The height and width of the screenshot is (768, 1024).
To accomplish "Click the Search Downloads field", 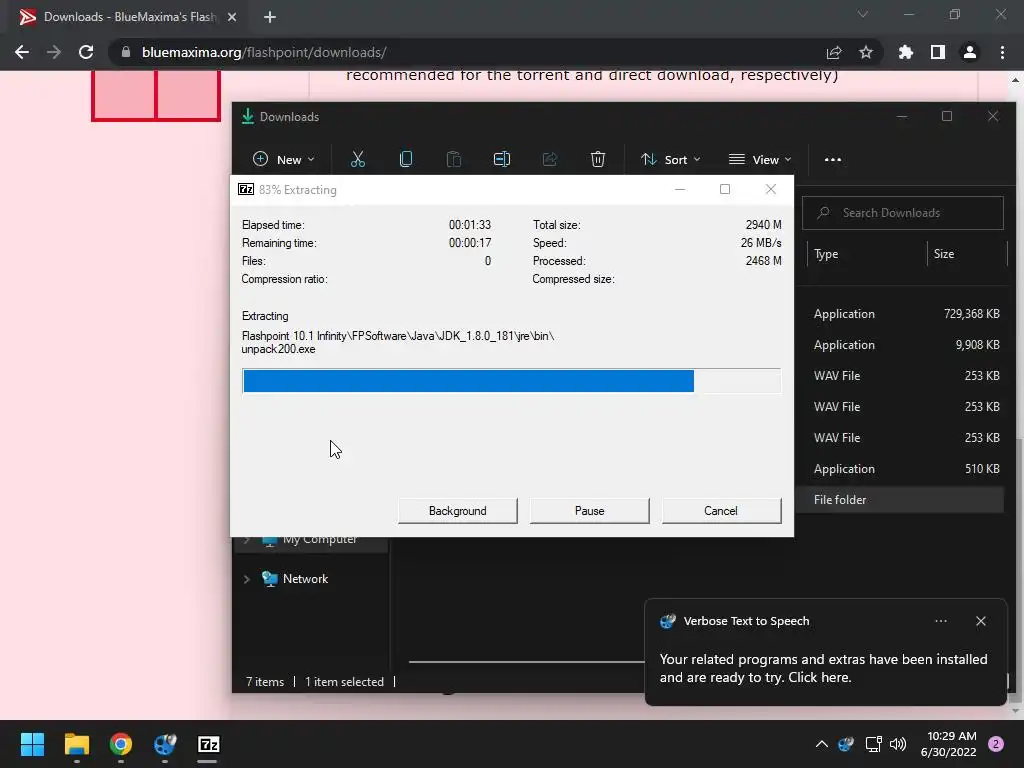I will point(903,213).
